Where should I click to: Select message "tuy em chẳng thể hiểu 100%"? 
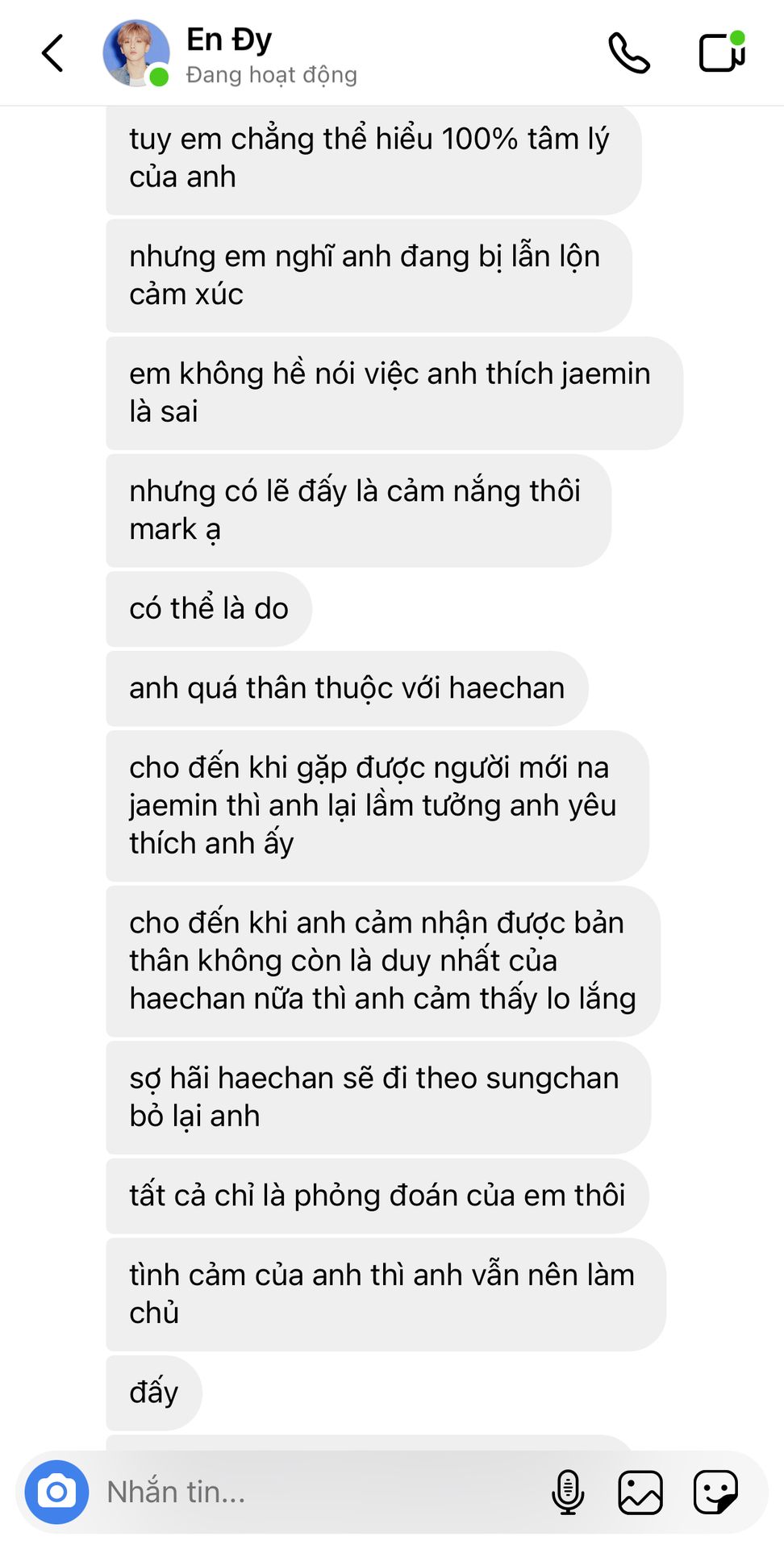[373, 158]
